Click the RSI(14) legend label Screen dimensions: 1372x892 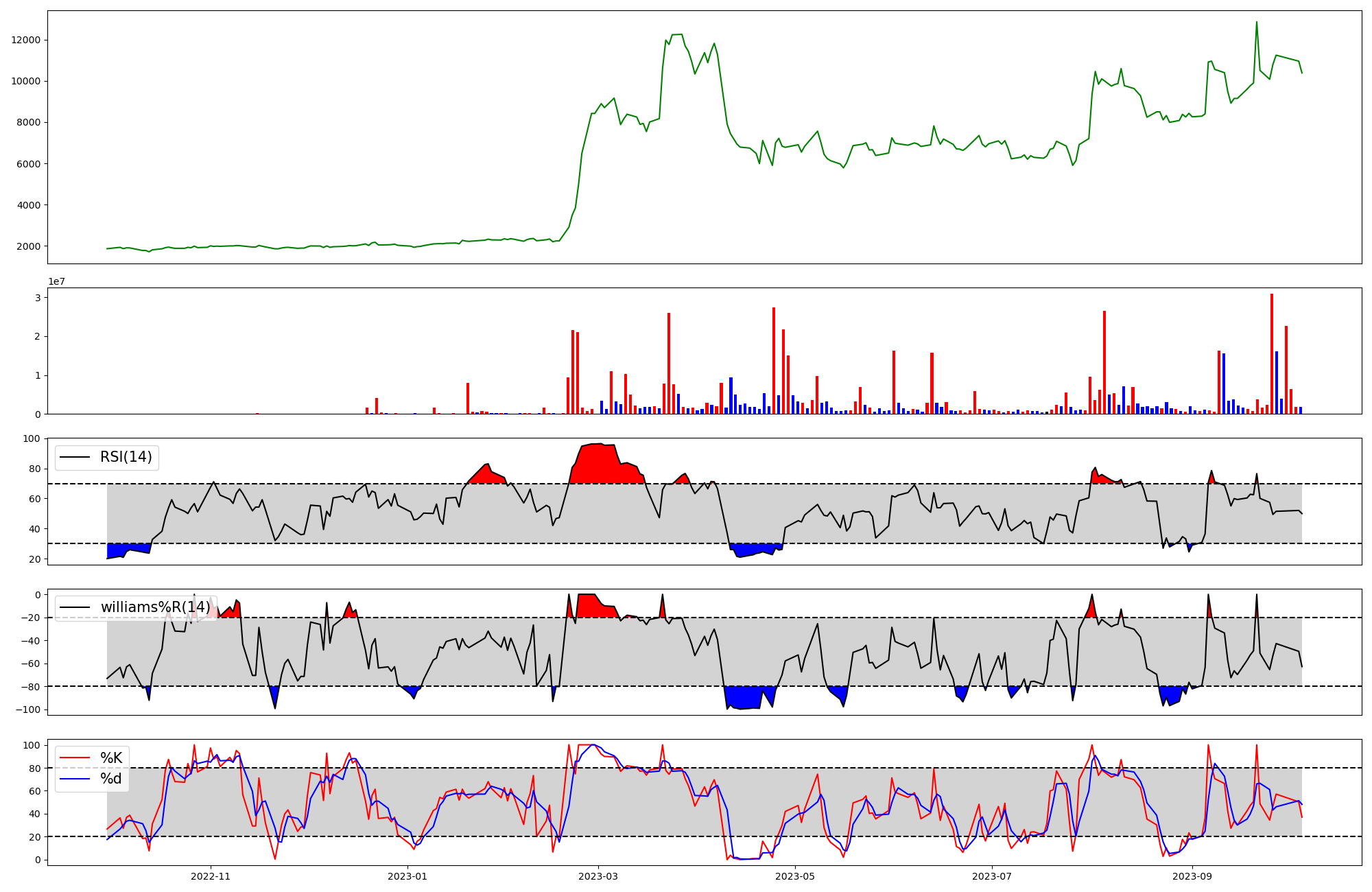pyautogui.click(x=126, y=457)
